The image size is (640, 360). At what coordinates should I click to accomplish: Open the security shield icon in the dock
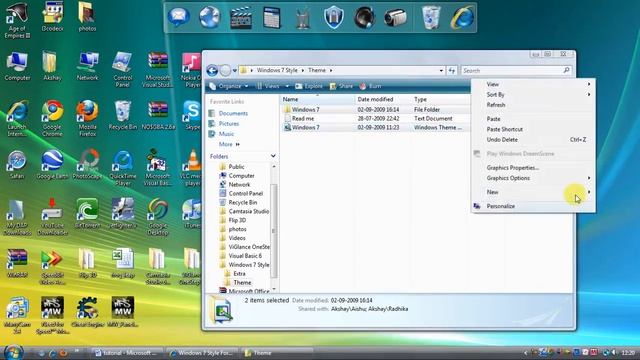coord(333,18)
